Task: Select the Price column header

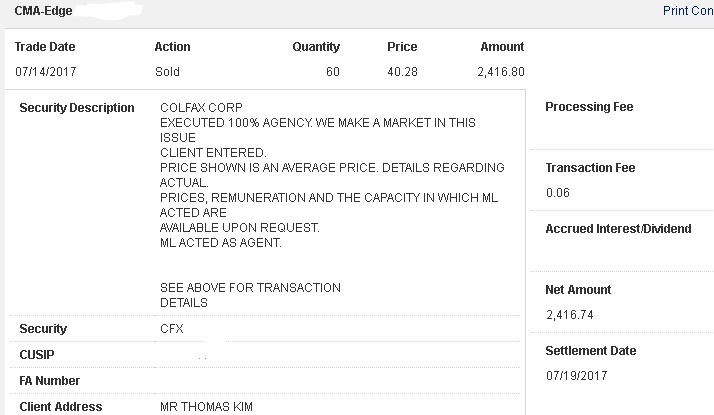Action: coord(402,47)
